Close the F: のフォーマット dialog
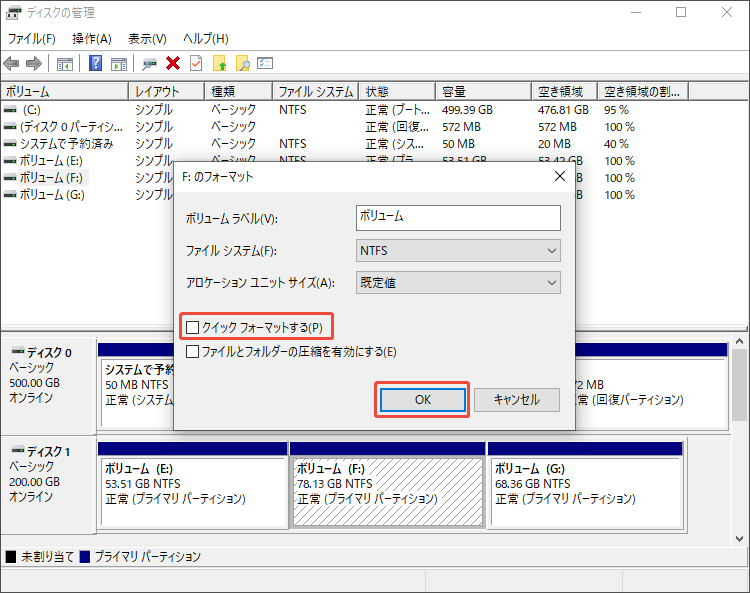 pyautogui.click(x=560, y=176)
